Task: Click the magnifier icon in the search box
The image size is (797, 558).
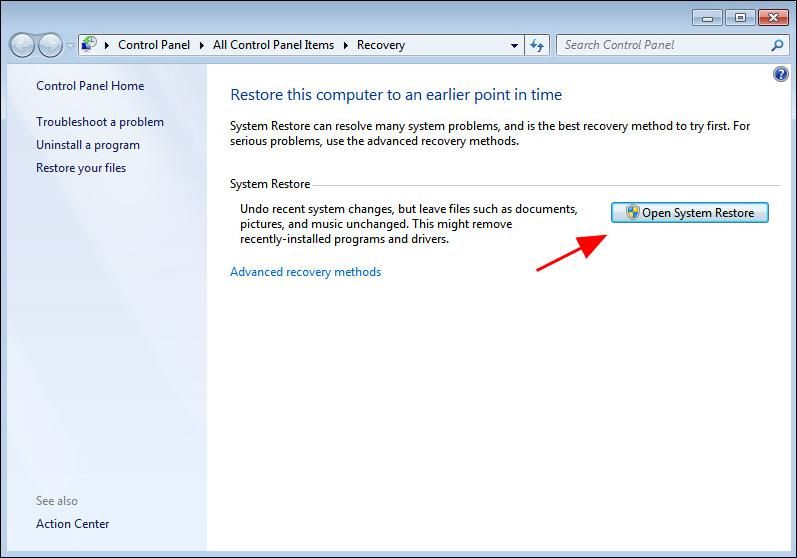Action: coord(777,45)
